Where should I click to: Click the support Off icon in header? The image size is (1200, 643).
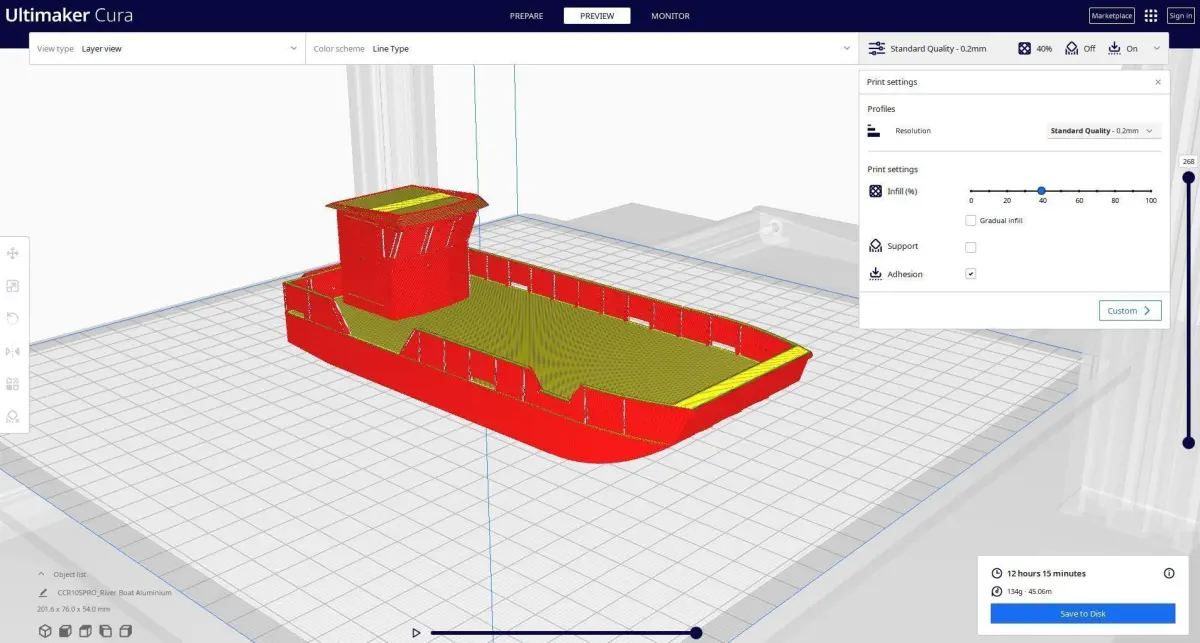tap(1072, 48)
